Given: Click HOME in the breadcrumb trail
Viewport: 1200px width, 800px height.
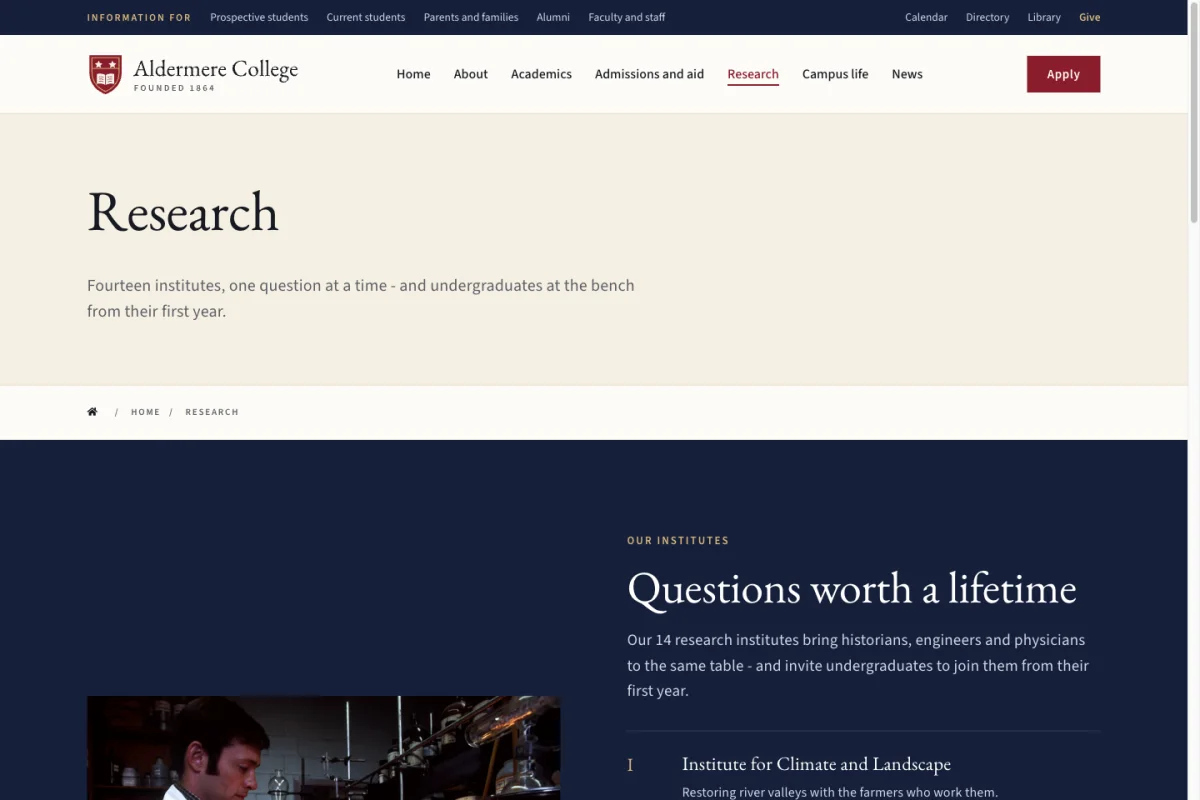Looking at the screenshot, I should pyautogui.click(x=145, y=412).
